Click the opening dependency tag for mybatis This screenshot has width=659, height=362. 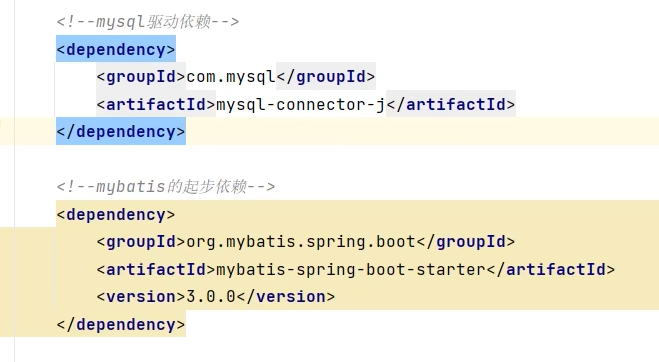click(116, 214)
